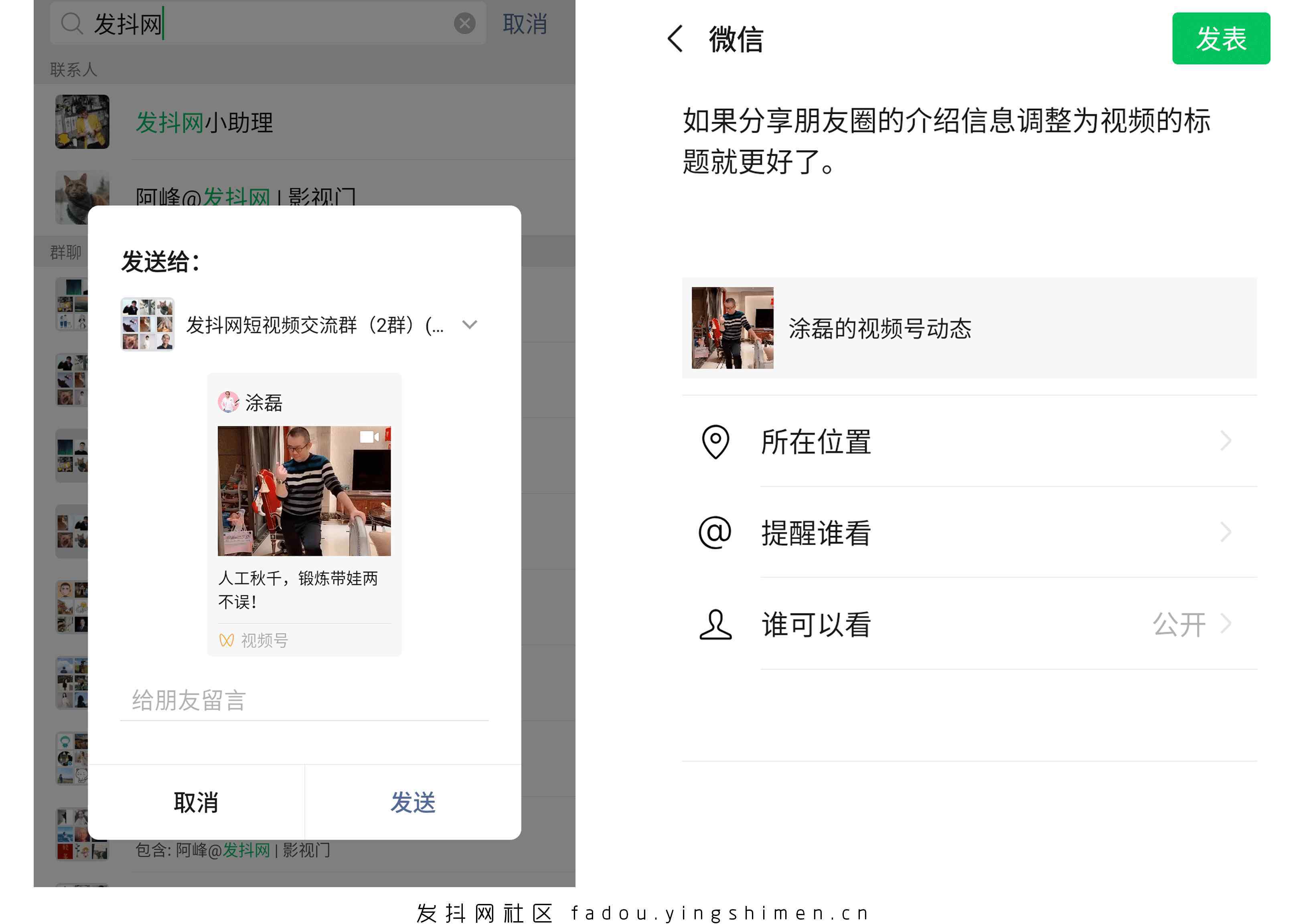Click 群聊 section header

65,251
